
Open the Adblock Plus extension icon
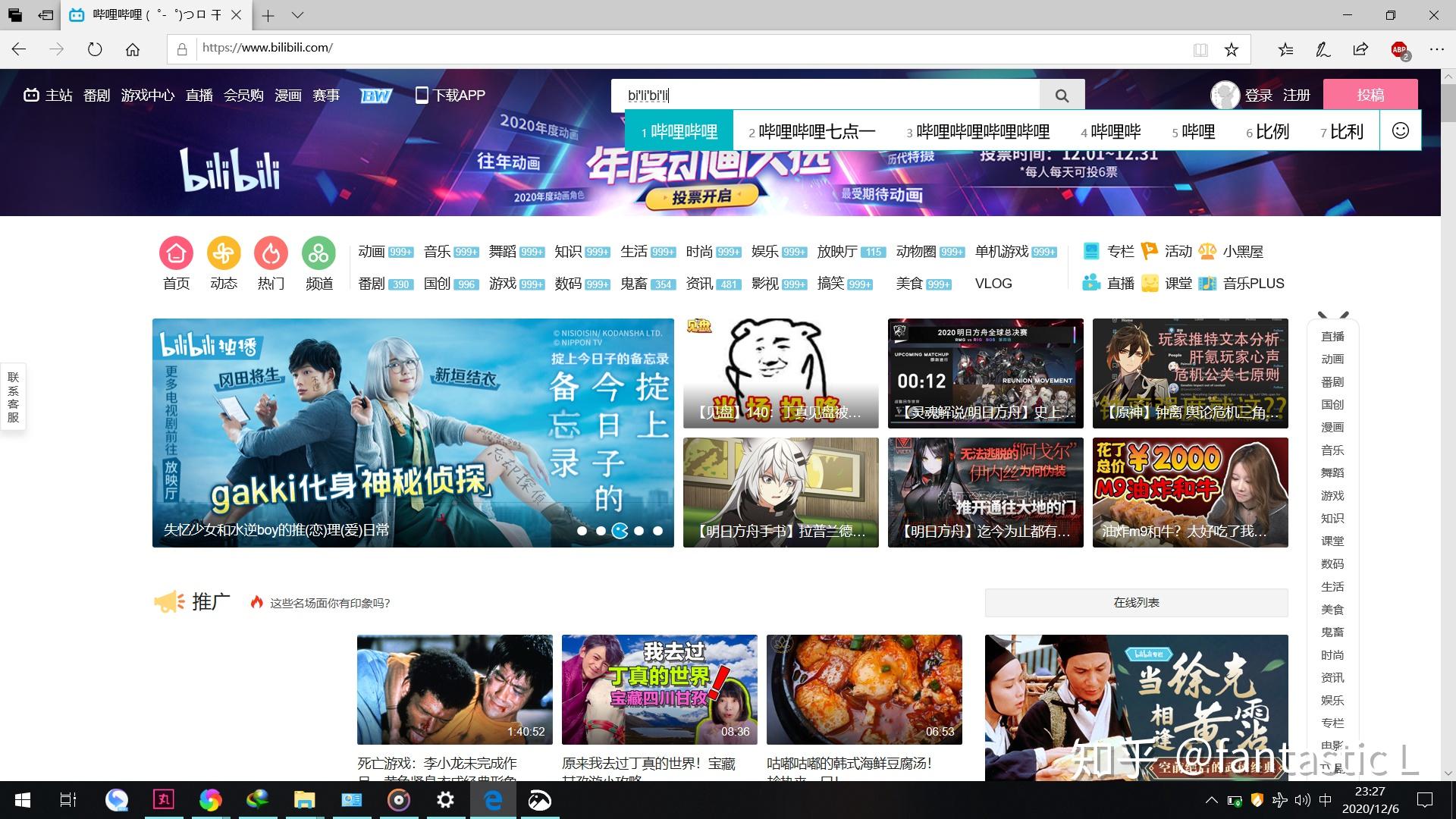tap(1400, 50)
